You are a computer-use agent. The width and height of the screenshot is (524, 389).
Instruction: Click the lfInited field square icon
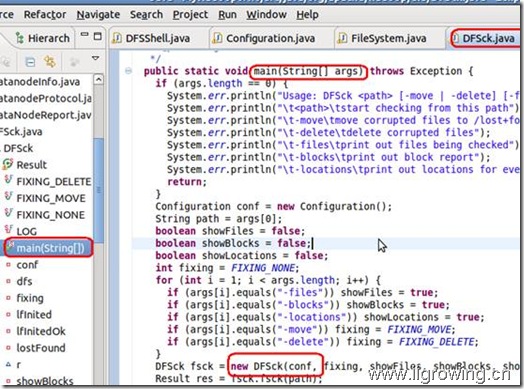click(x=8, y=315)
